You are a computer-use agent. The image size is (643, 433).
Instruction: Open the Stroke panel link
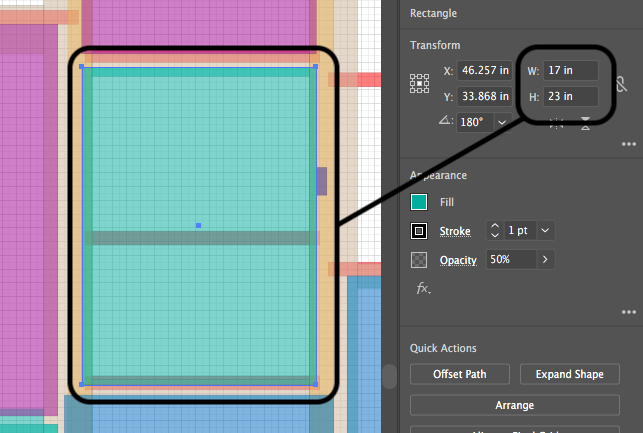point(455,231)
